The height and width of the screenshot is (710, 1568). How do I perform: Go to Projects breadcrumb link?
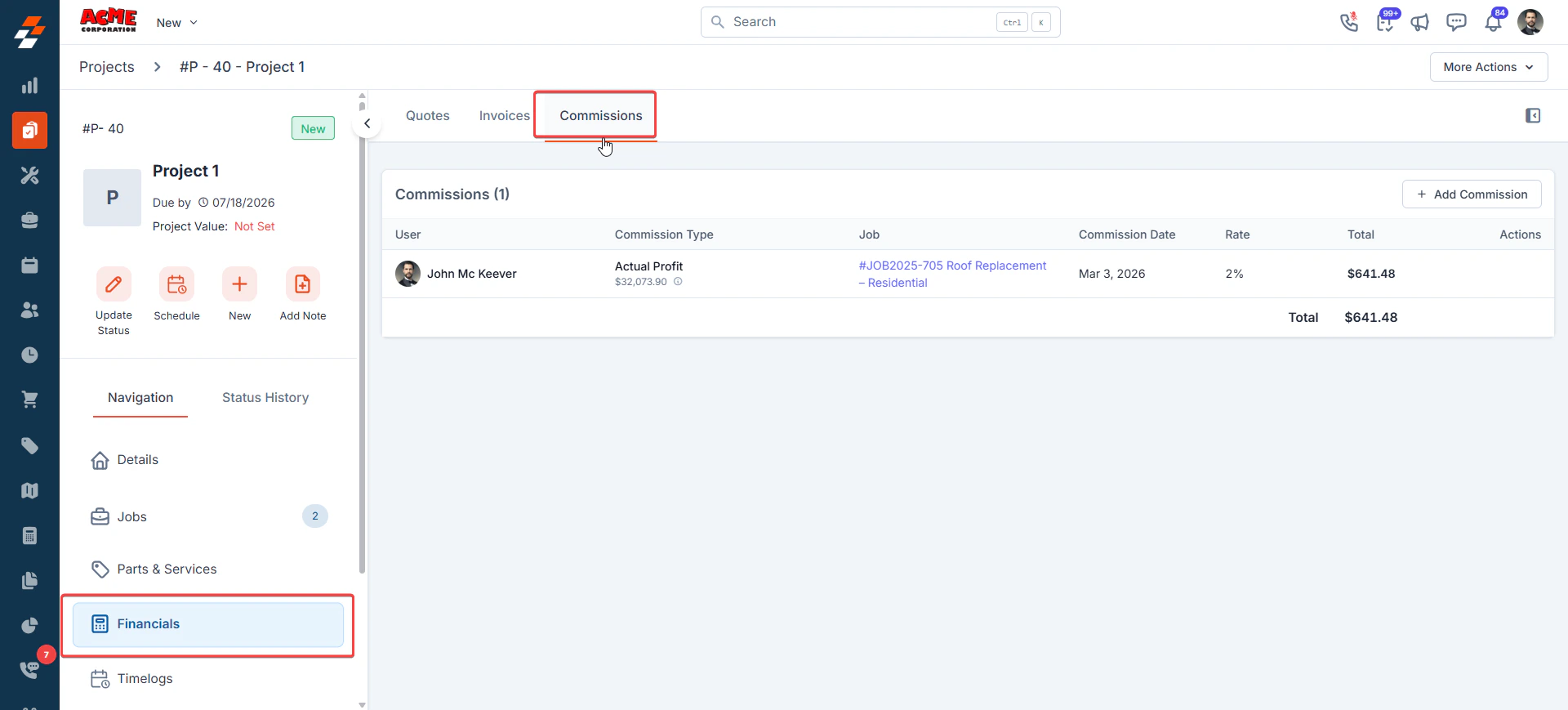click(x=107, y=67)
